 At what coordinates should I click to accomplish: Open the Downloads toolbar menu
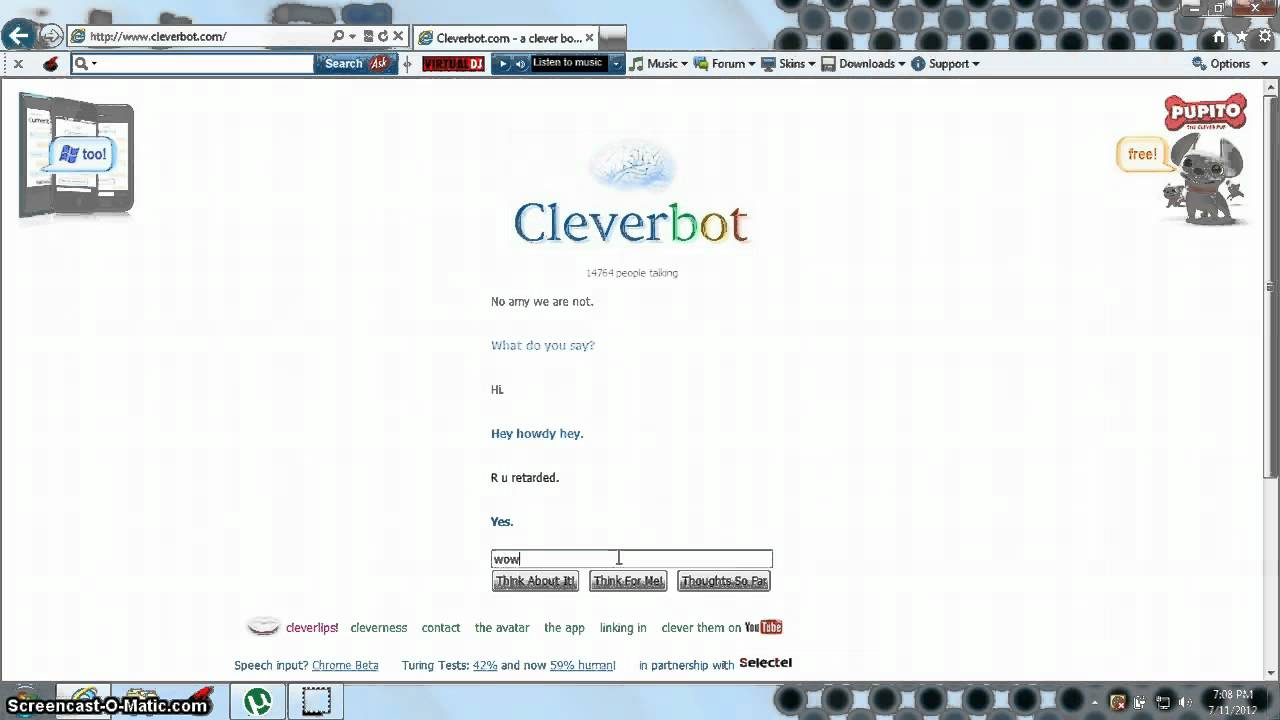tap(863, 64)
